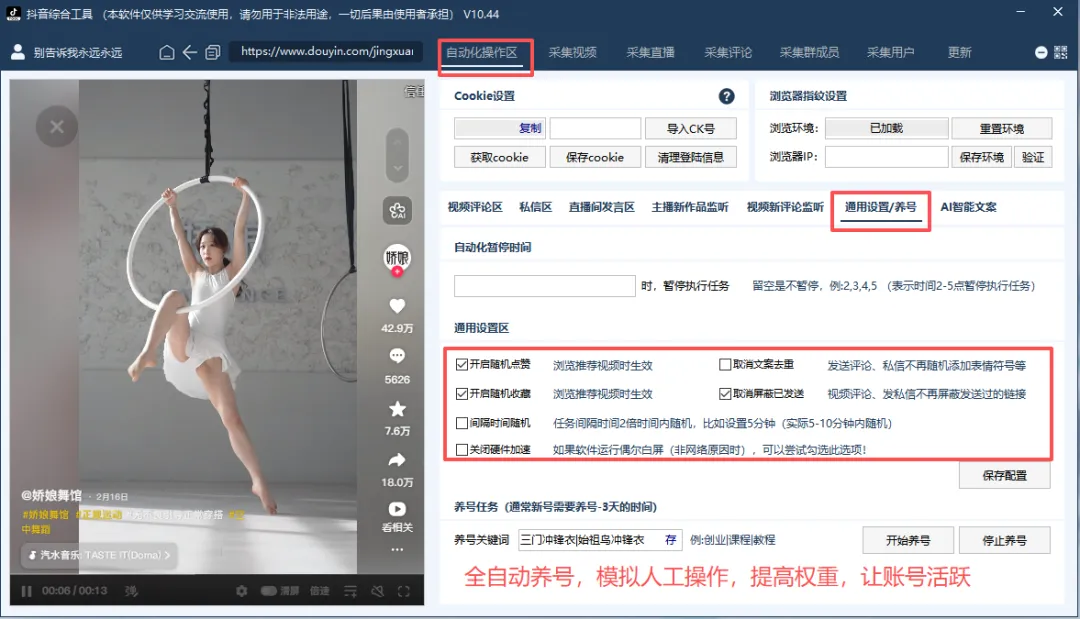Viewport: 1080px width, 619px height.
Task: Click 开始养号 to start account nurturing
Action: click(x=907, y=540)
